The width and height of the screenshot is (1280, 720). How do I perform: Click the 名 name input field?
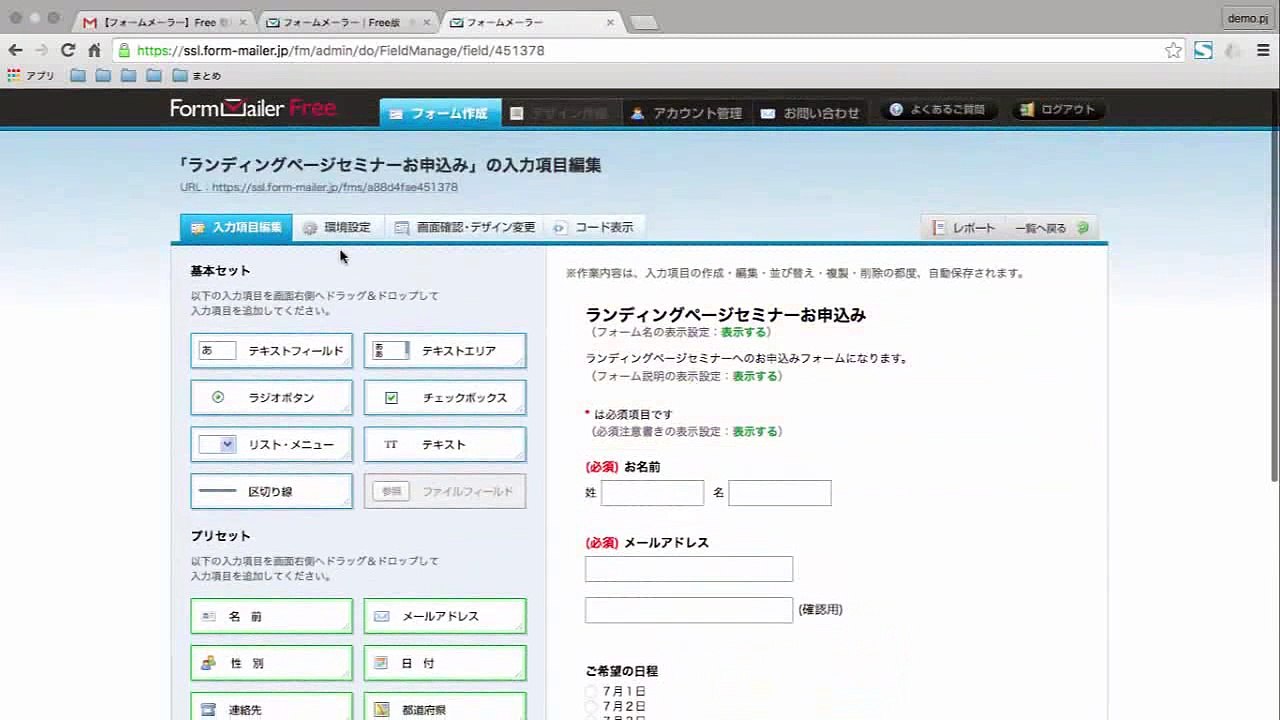coord(780,493)
